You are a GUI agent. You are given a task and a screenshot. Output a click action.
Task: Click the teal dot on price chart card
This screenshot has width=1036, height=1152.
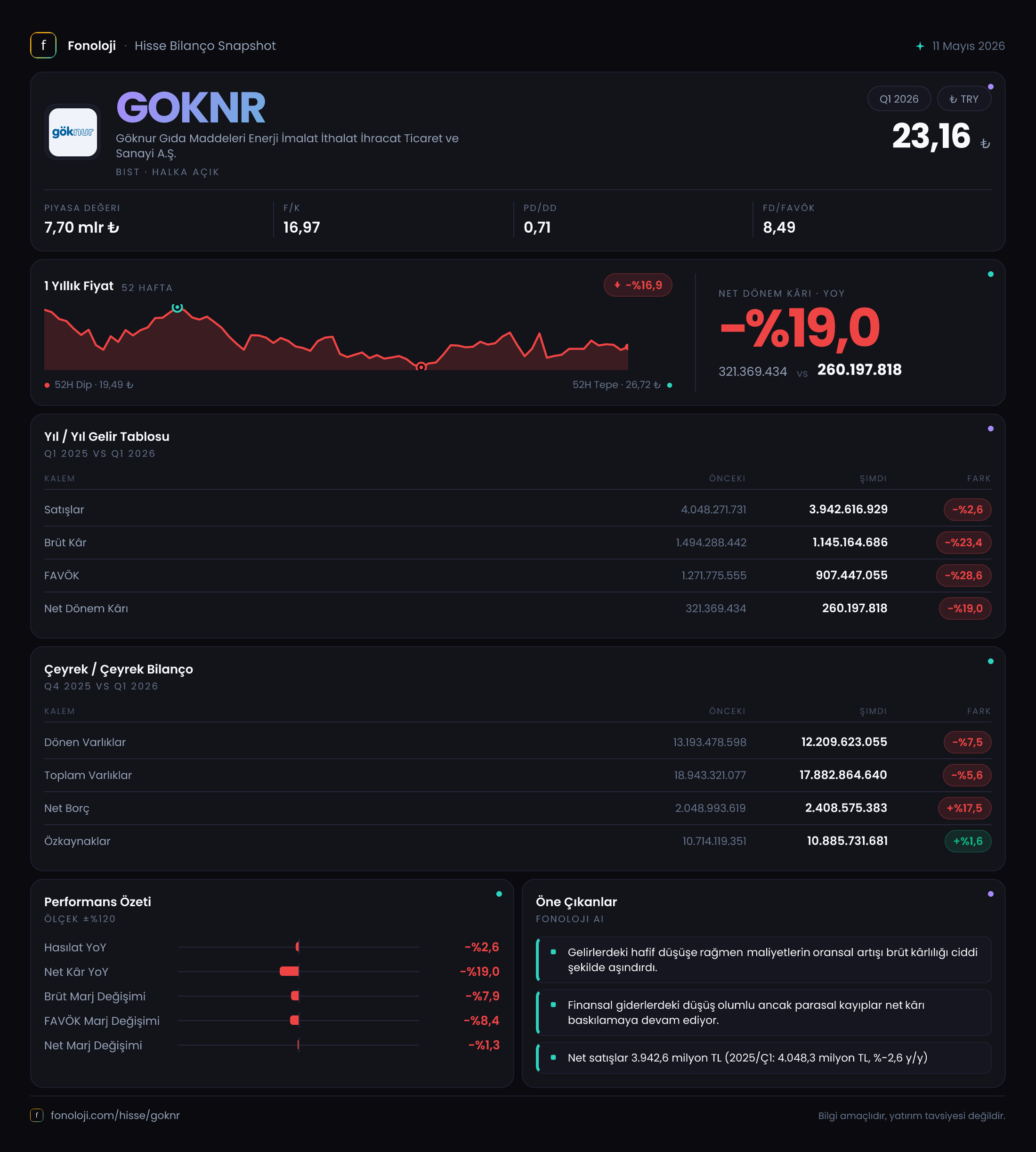click(x=990, y=274)
